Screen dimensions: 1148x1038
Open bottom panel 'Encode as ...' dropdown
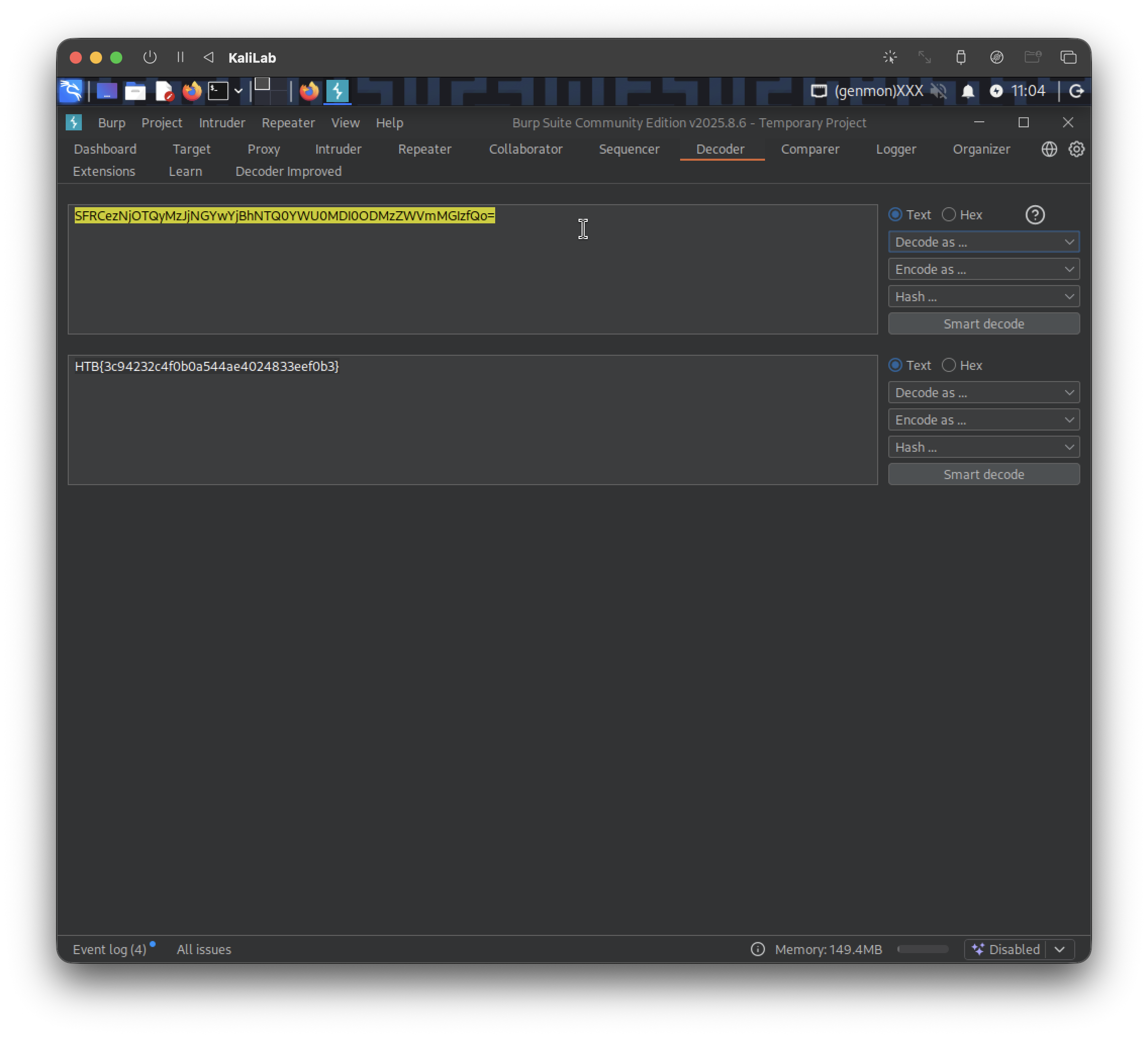coord(983,419)
